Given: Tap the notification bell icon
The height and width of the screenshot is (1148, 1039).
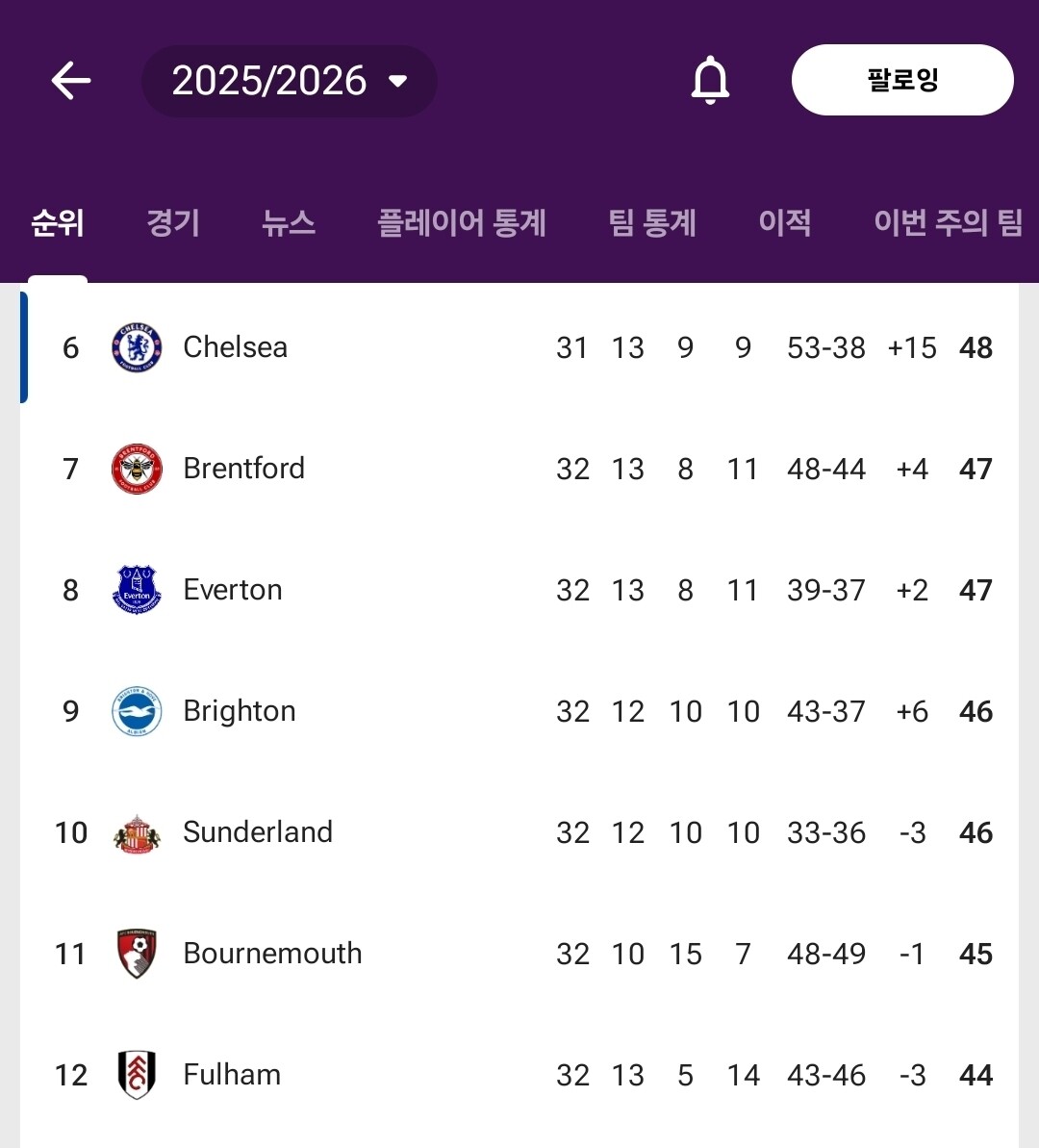Looking at the screenshot, I should click(x=710, y=81).
